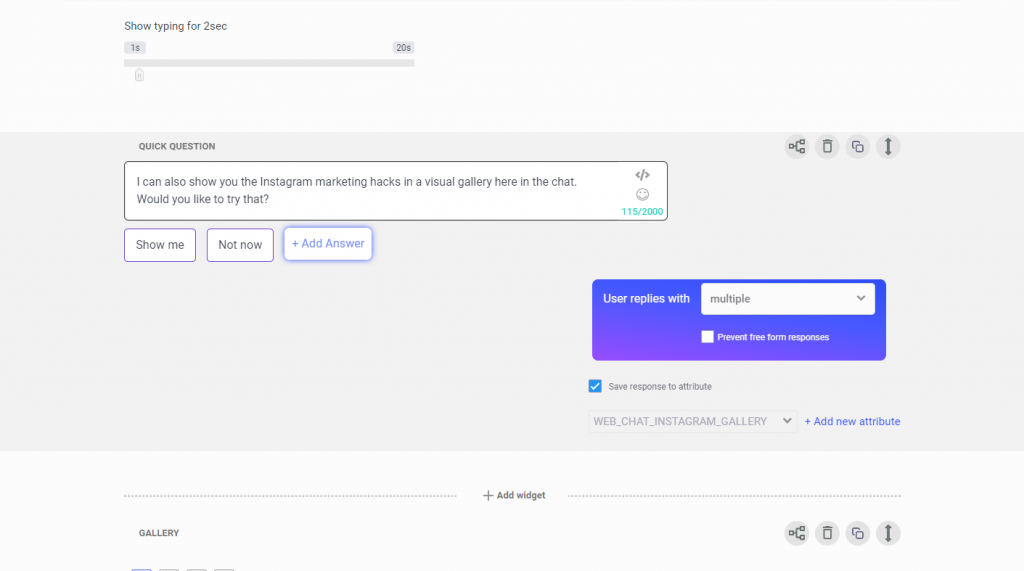Open the Gallery widget's flow connection icon
The width and height of the screenshot is (1024, 571).
point(797,533)
